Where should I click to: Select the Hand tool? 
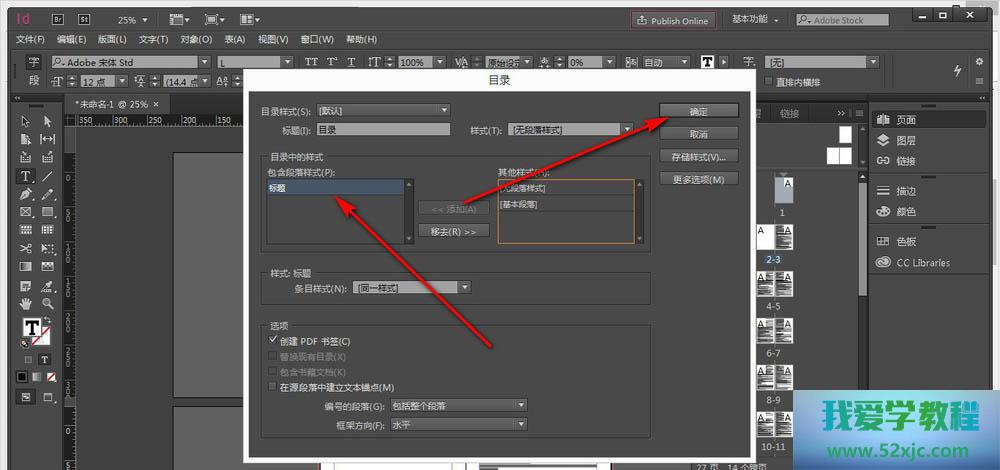point(26,302)
